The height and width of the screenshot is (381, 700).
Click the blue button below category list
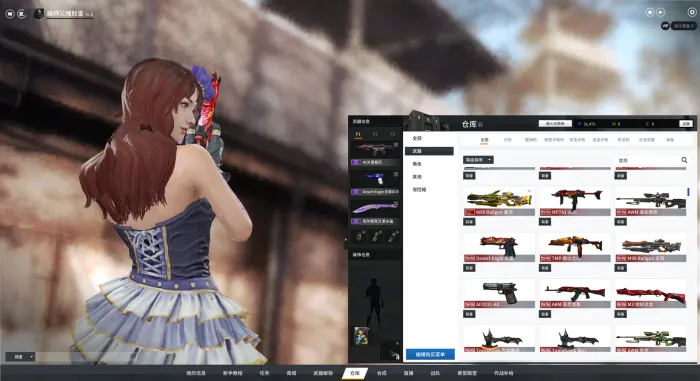(x=430, y=354)
